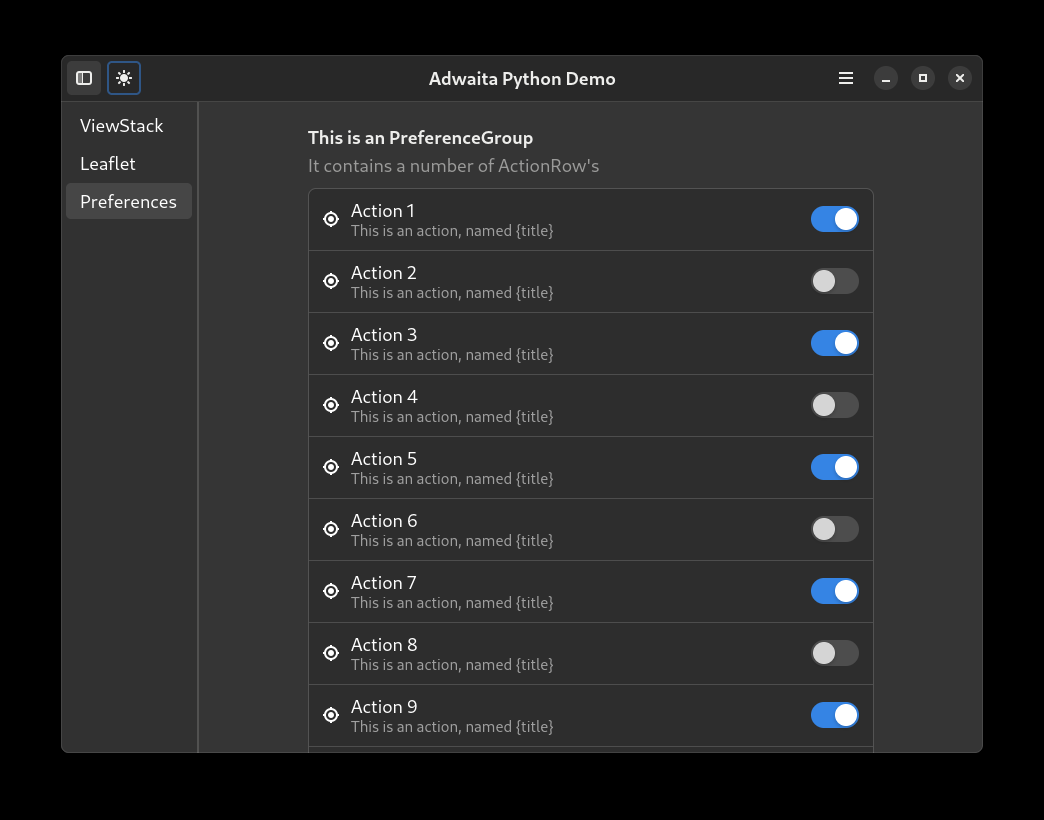Switch on the Action 6 toggle

(834, 528)
